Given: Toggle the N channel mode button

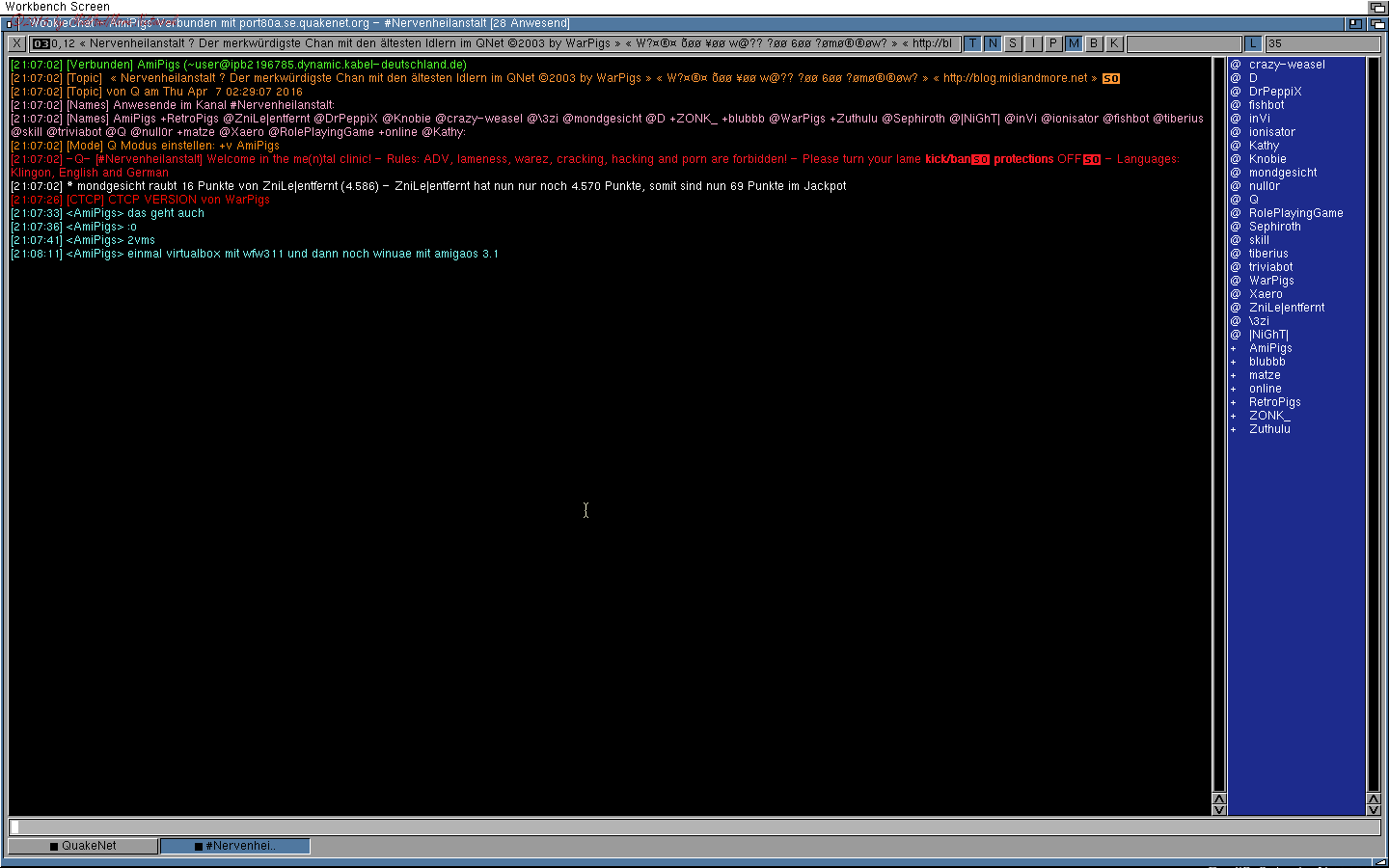Looking at the screenshot, I should pos(993,43).
